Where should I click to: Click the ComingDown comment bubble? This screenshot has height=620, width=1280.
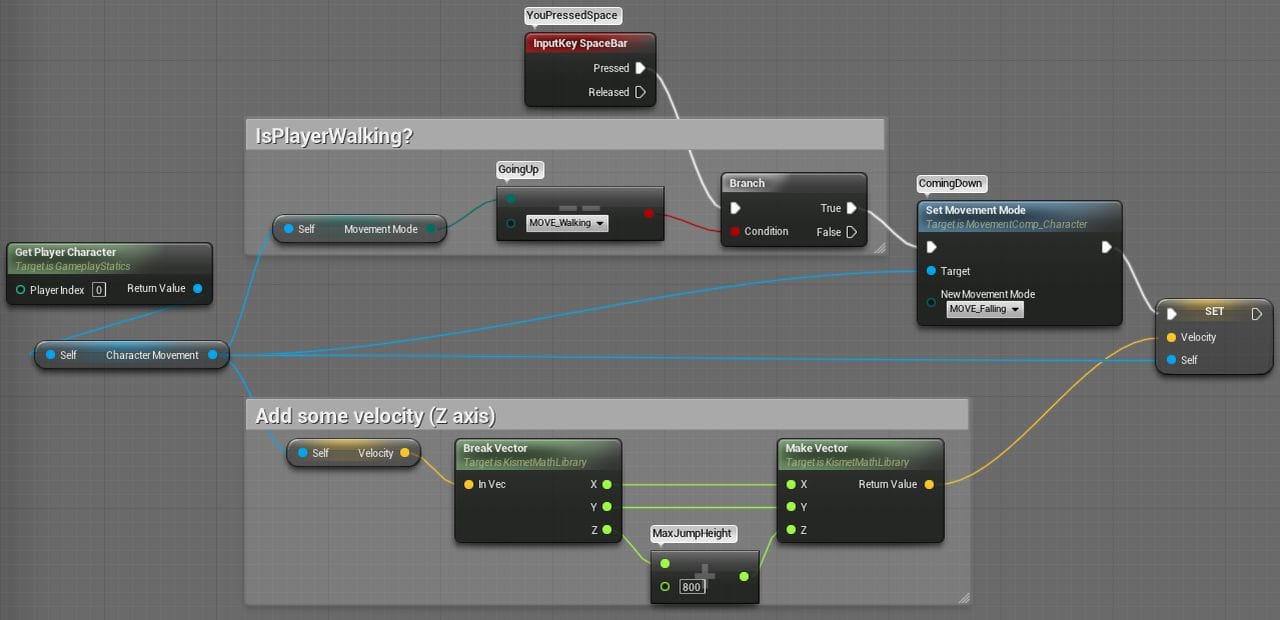click(952, 184)
